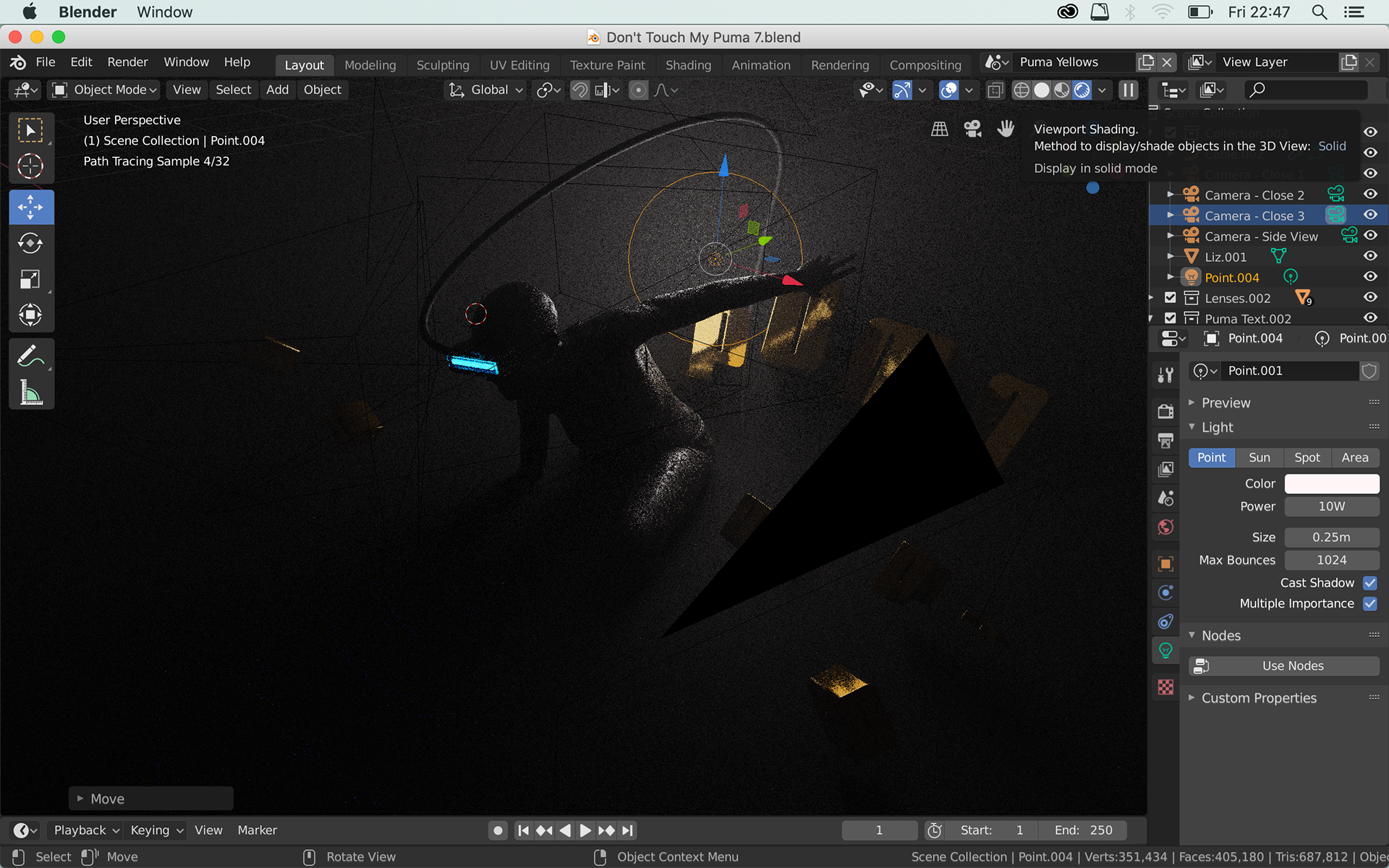Open the Render menu
This screenshot has width=1389, height=868.
pos(127,62)
